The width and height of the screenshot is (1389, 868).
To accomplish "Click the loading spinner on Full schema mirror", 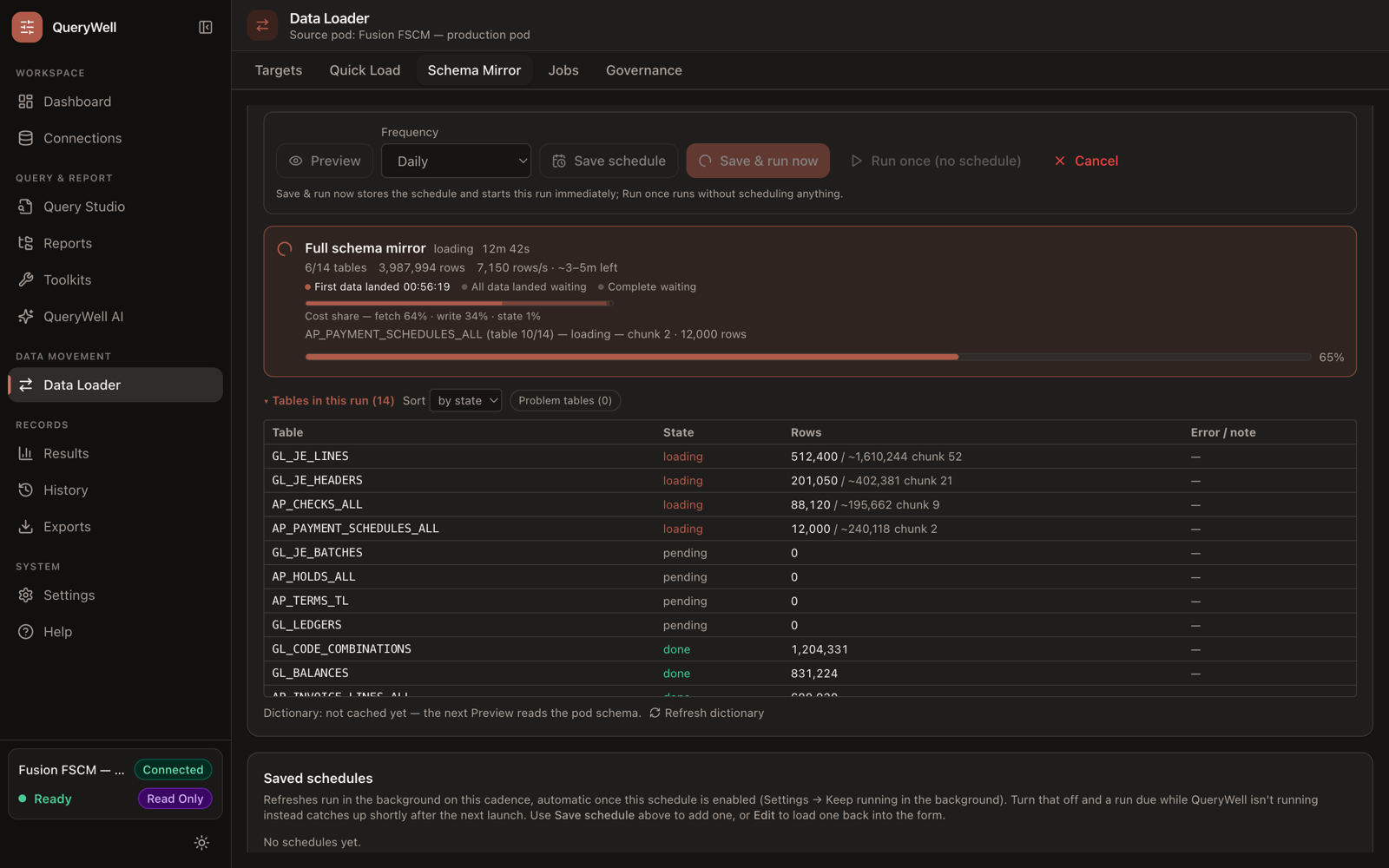I will 284,249.
